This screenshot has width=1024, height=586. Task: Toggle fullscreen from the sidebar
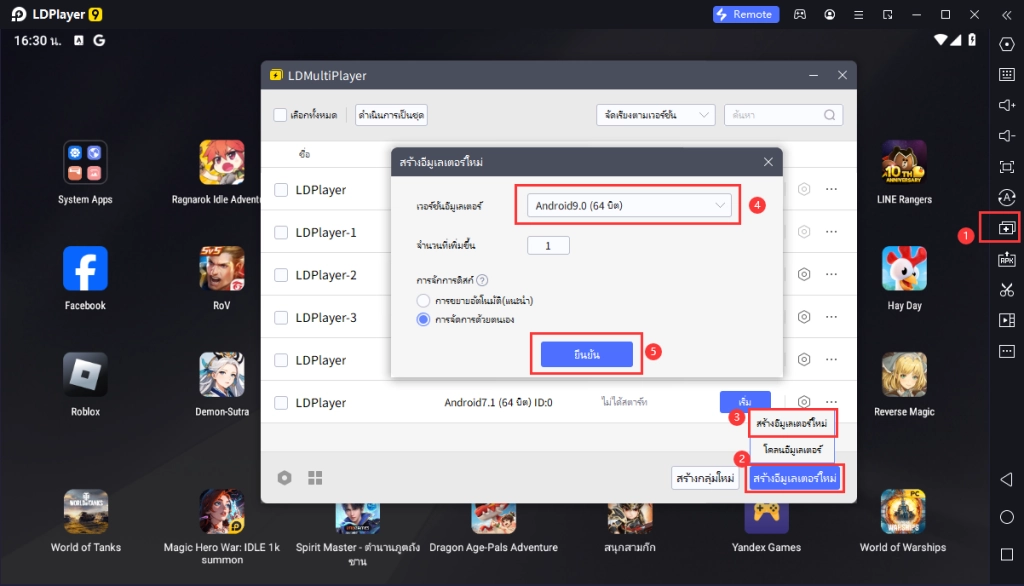click(x=1006, y=167)
